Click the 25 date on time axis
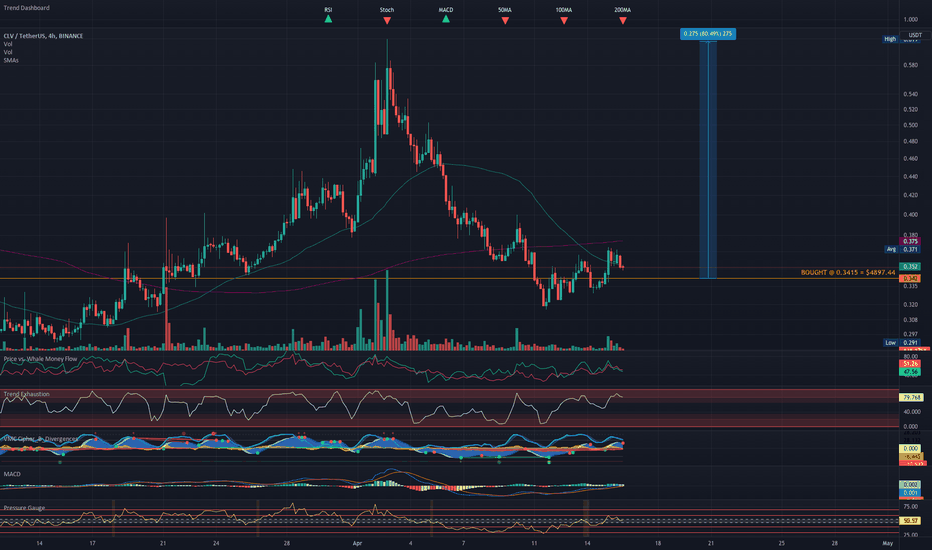 pos(781,543)
